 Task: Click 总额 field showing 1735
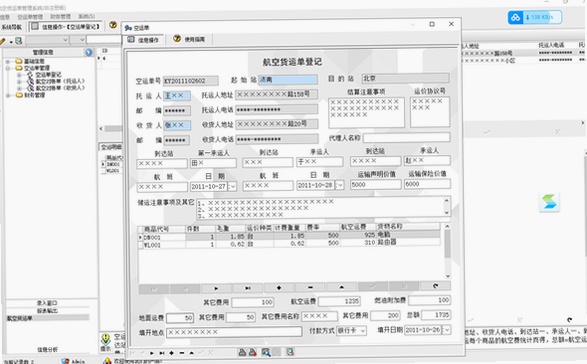tap(436, 315)
